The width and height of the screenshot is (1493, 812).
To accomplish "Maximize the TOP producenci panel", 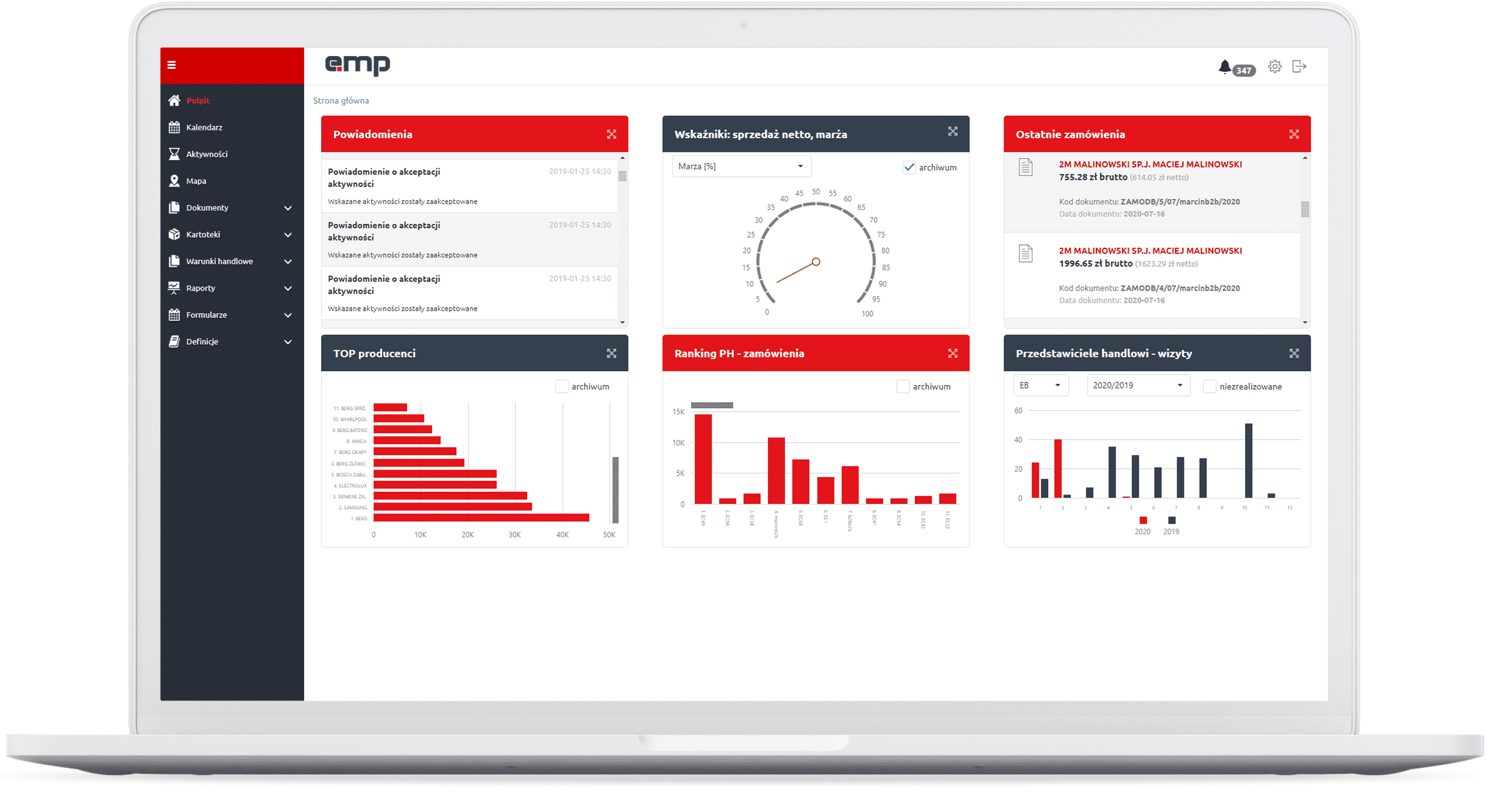I will click(612, 353).
